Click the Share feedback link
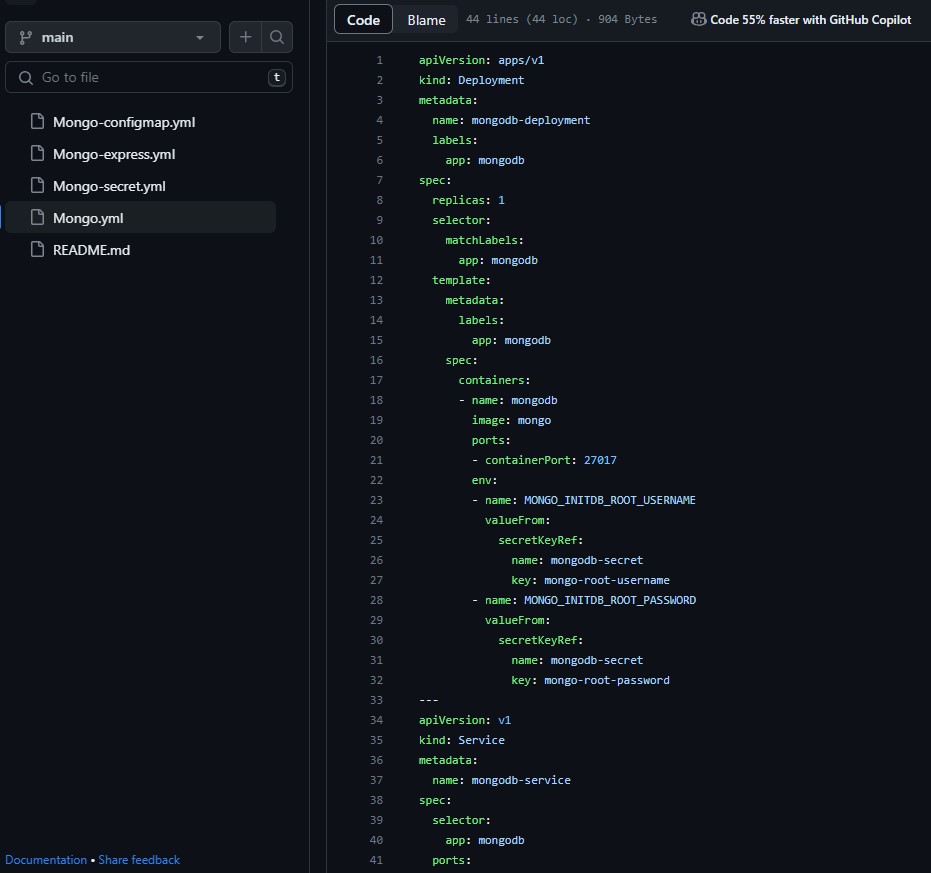 139,860
